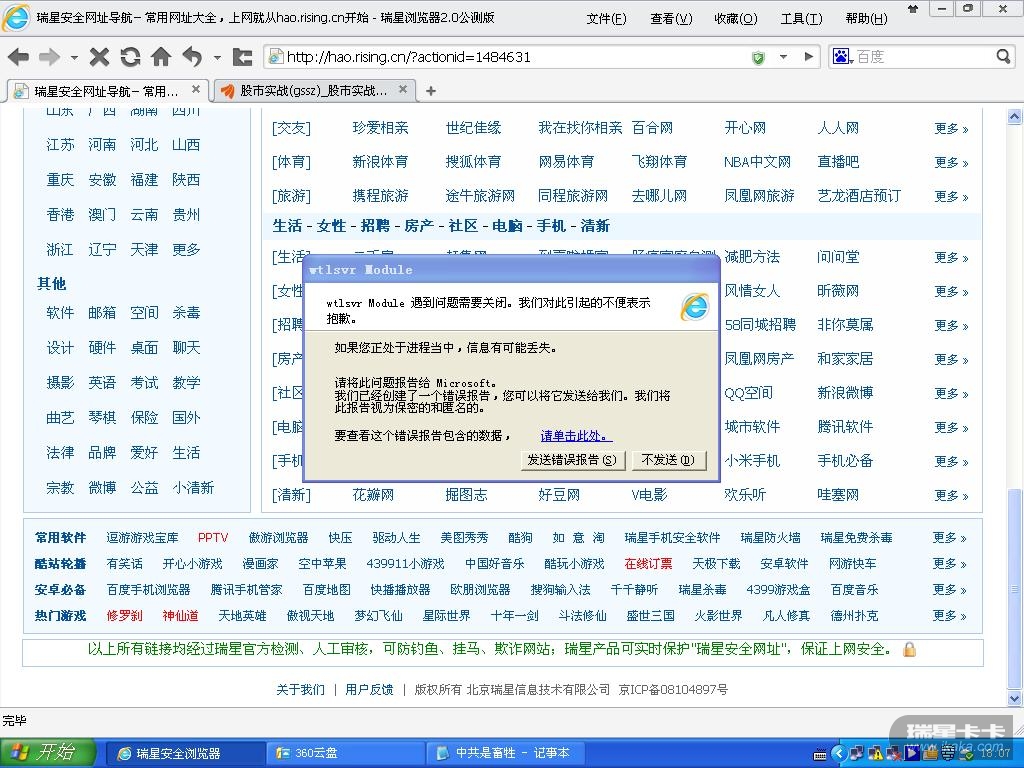Image resolution: width=1024 pixels, height=768 pixels.
Task: Switch to the 瑞星安全网址导航 tab
Action: tap(106, 91)
